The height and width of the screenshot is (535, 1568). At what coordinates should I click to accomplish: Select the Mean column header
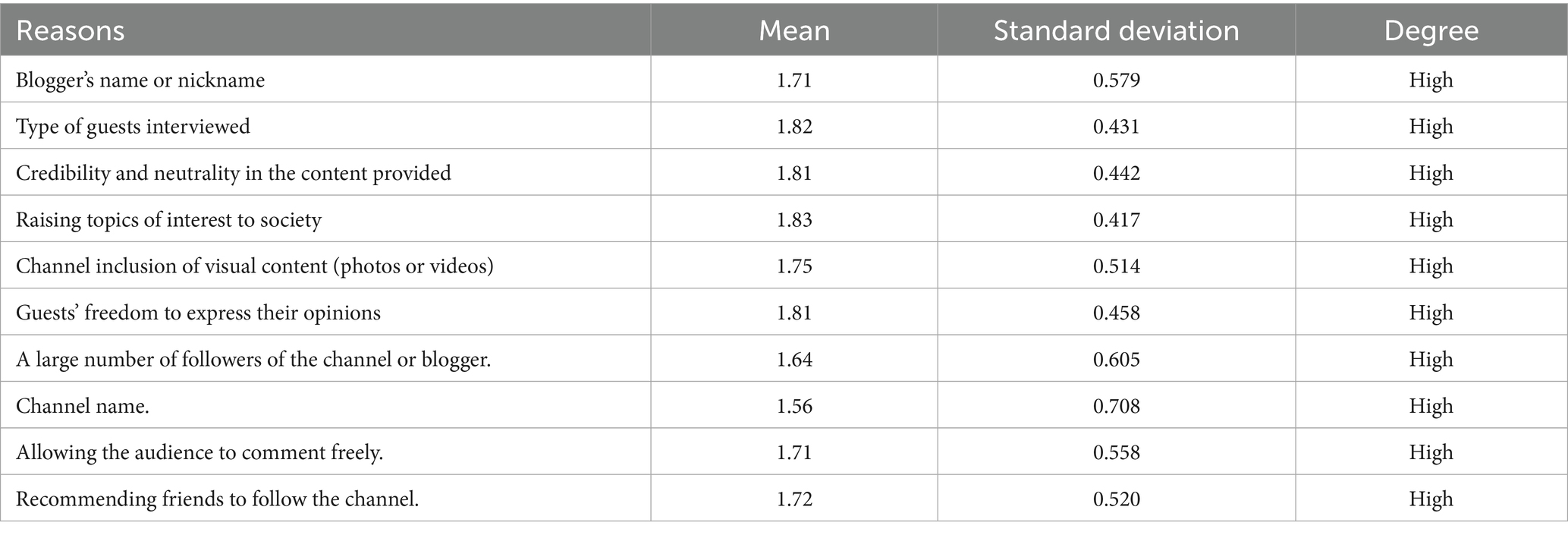pyautogui.click(x=794, y=31)
